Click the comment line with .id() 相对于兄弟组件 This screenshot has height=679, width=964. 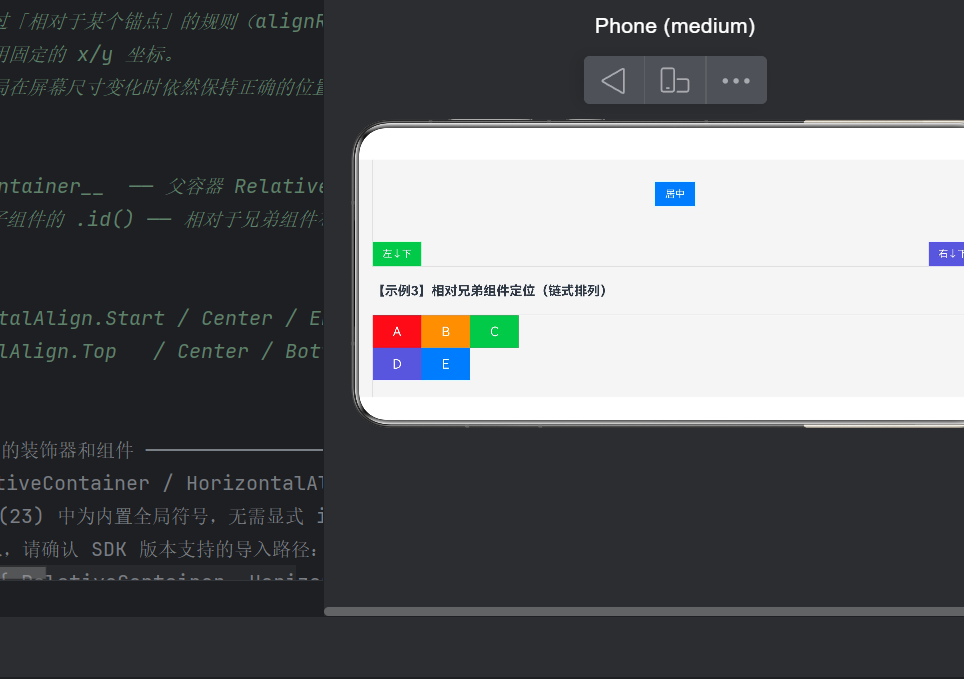pyautogui.click(x=161, y=220)
